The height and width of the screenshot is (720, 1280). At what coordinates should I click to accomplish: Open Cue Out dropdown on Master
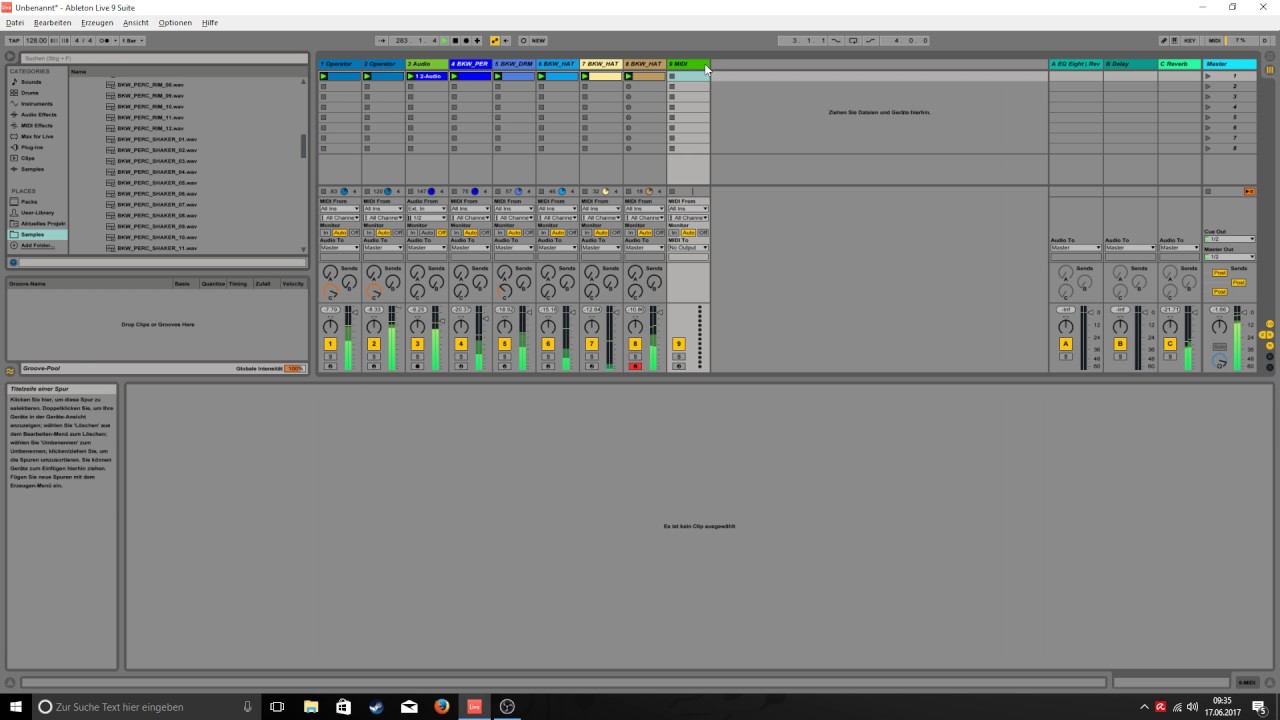[1230, 239]
